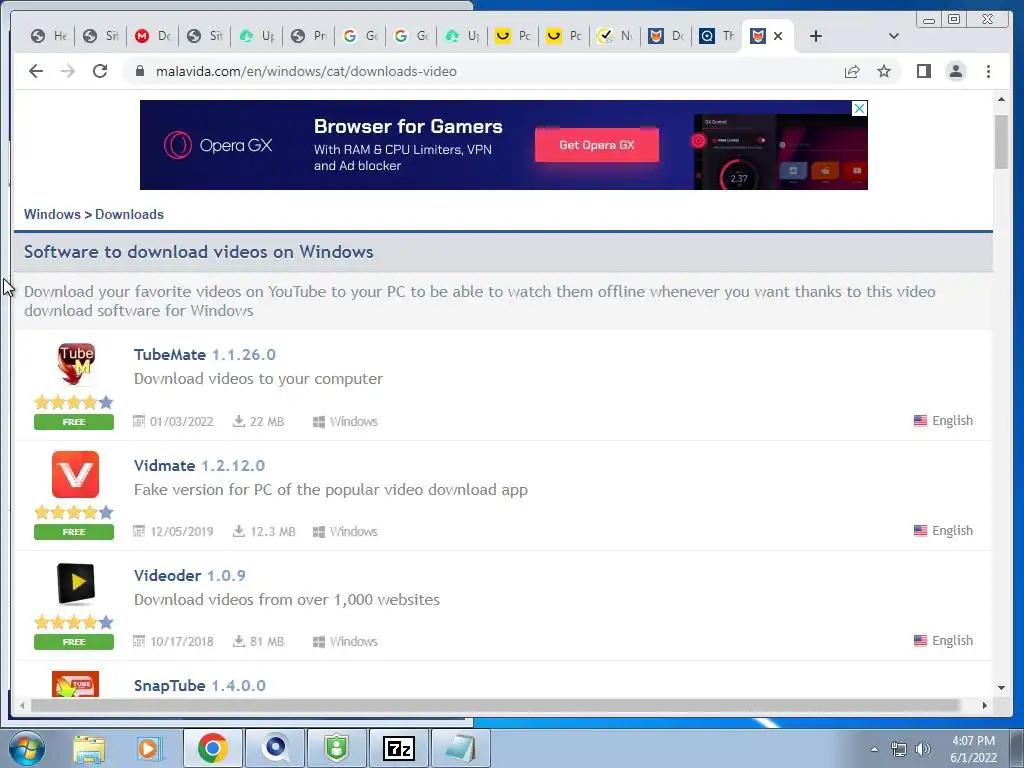This screenshot has height=768, width=1024.
Task: Click scrollbar down arrow
Action: (1001, 687)
